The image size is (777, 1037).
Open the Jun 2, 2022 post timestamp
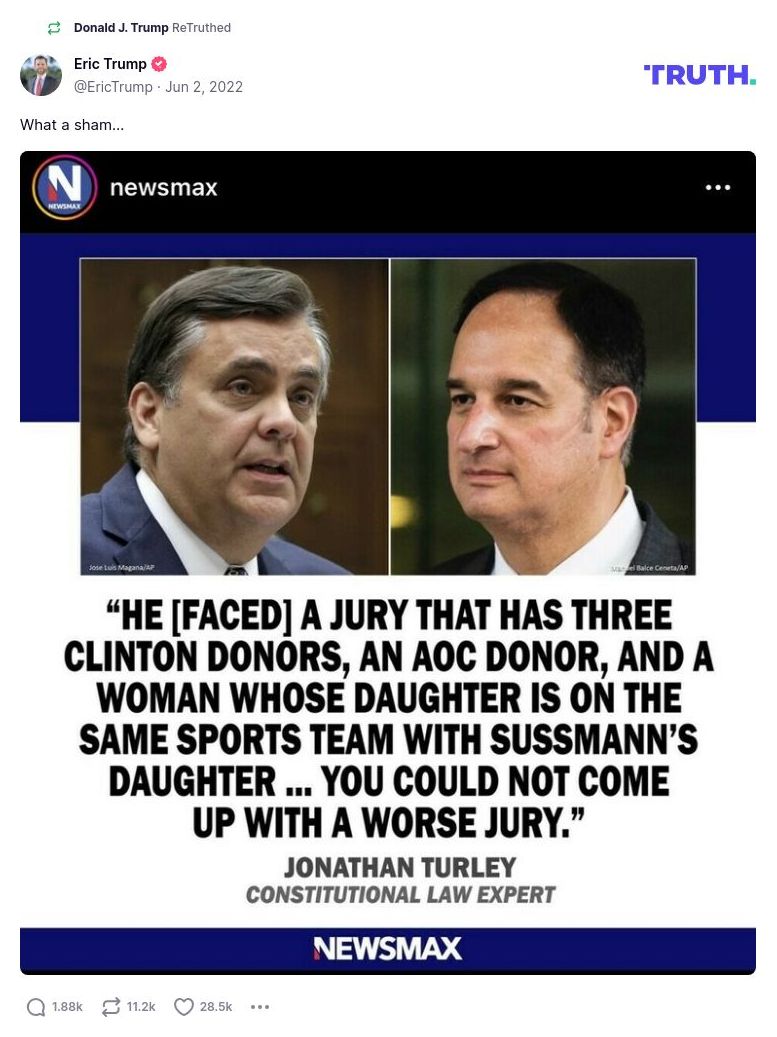coord(204,87)
